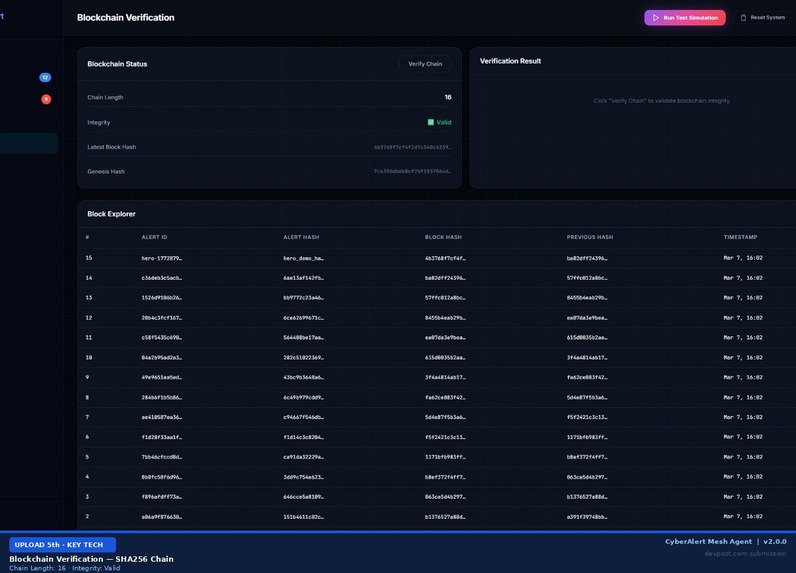Viewport: 796px width, 573px height.
Task: Select alert ID 49e9651ea5ed…
Action: pyautogui.click(x=161, y=378)
